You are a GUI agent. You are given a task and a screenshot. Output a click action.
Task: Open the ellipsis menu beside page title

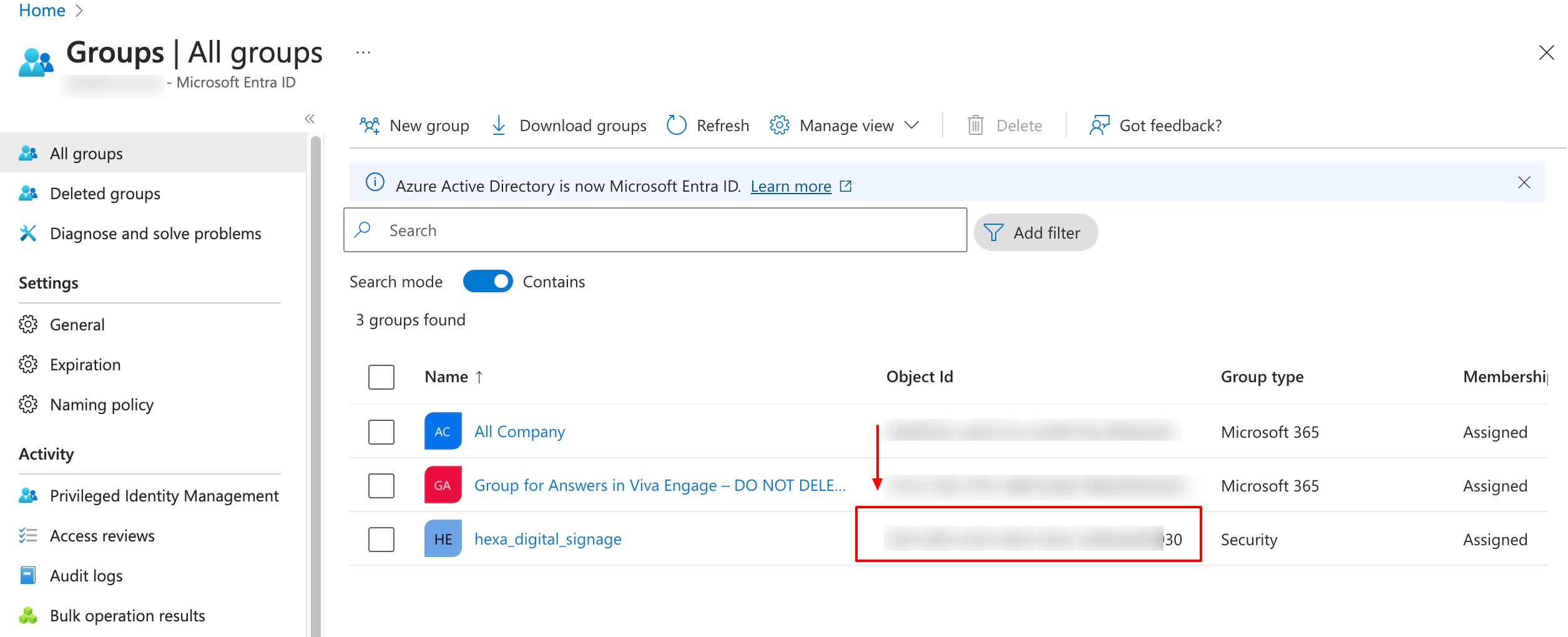363,53
